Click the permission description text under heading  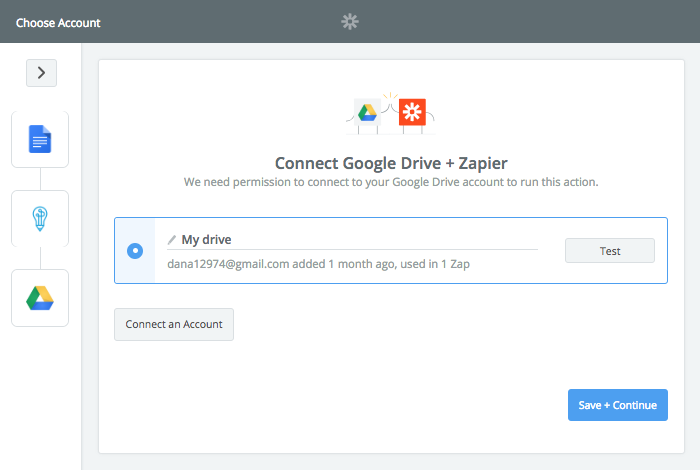(391, 182)
